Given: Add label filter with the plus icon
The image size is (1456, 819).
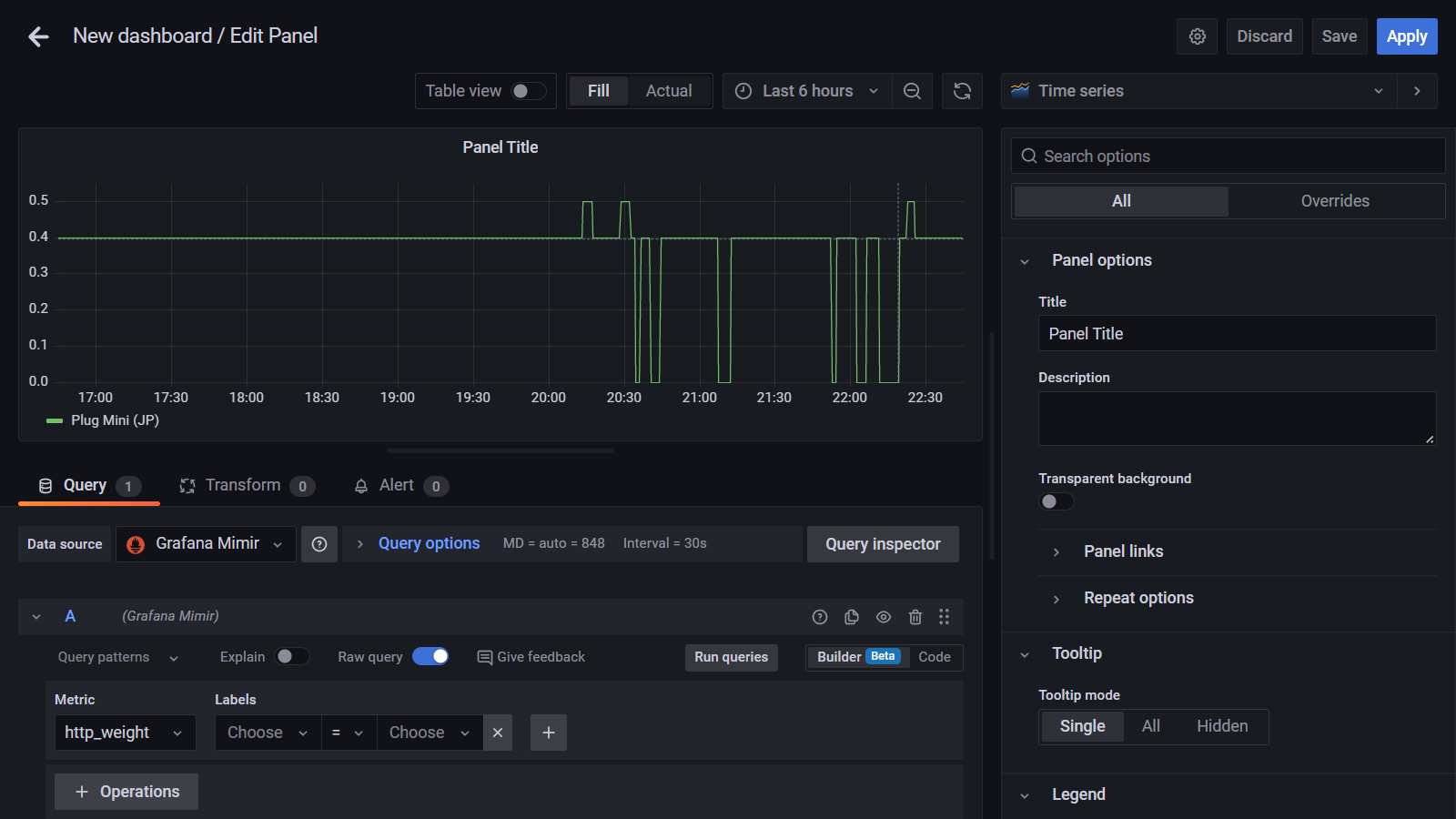Looking at the screenshot, I should [x=549, y=733].
